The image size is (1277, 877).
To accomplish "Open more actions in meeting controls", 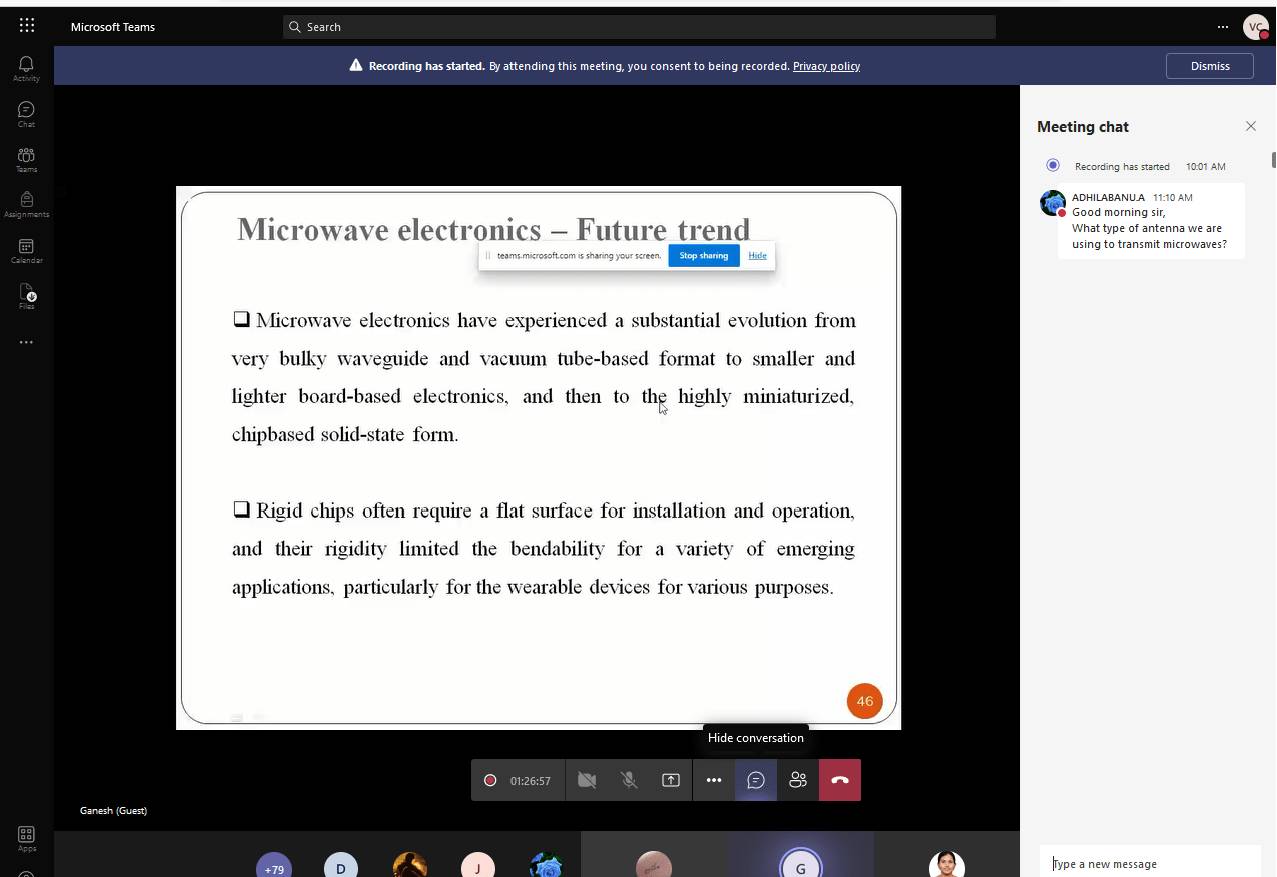I will [714, 780].
